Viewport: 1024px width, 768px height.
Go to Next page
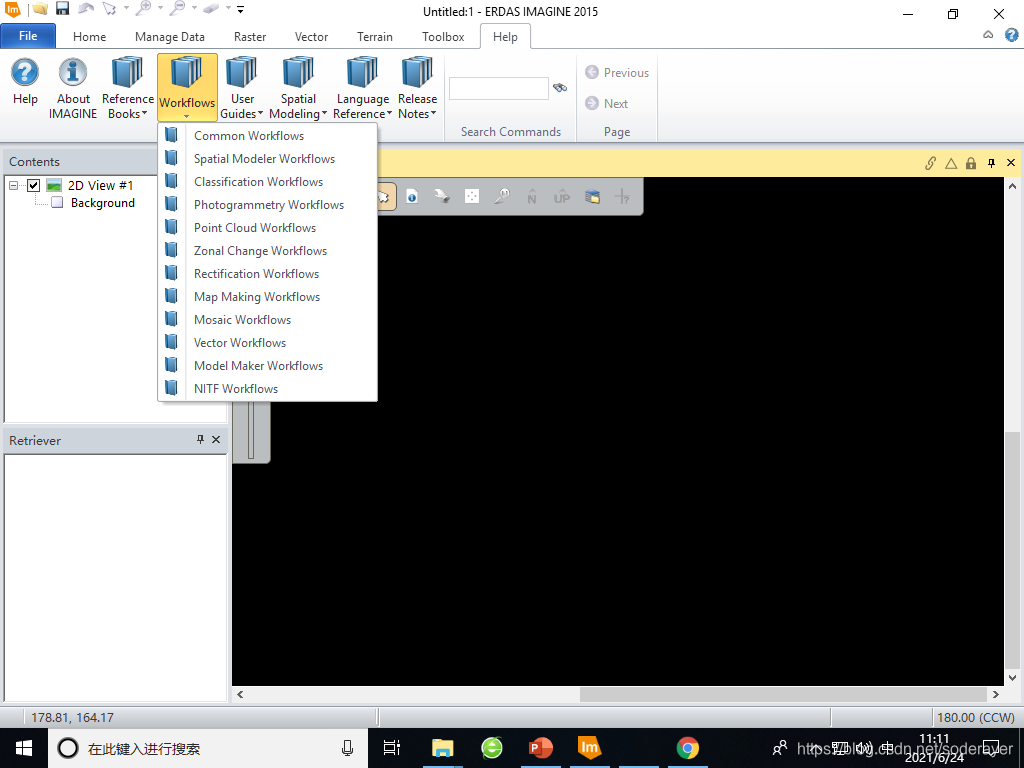(607, 103)
